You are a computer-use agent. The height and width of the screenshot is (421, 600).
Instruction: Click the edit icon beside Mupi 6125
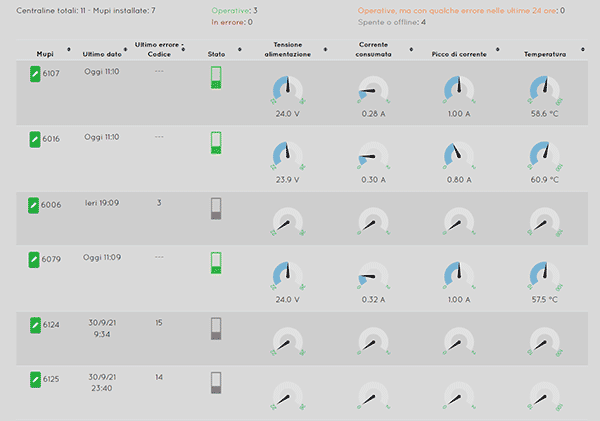[35, 380]
